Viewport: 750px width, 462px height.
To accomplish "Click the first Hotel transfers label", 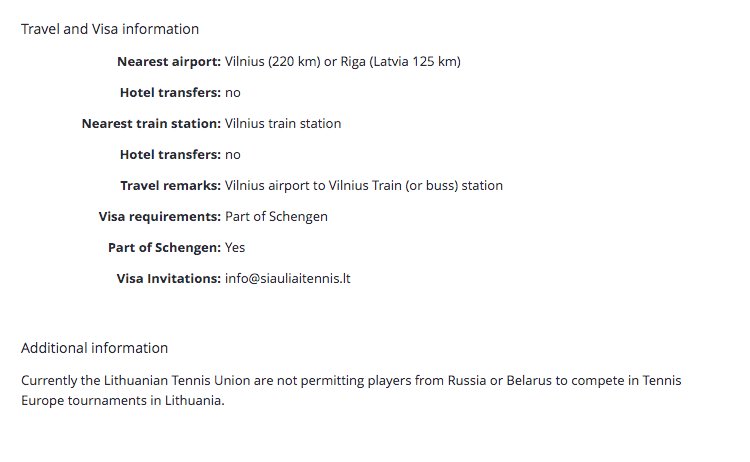I will (x=170, y=92).
